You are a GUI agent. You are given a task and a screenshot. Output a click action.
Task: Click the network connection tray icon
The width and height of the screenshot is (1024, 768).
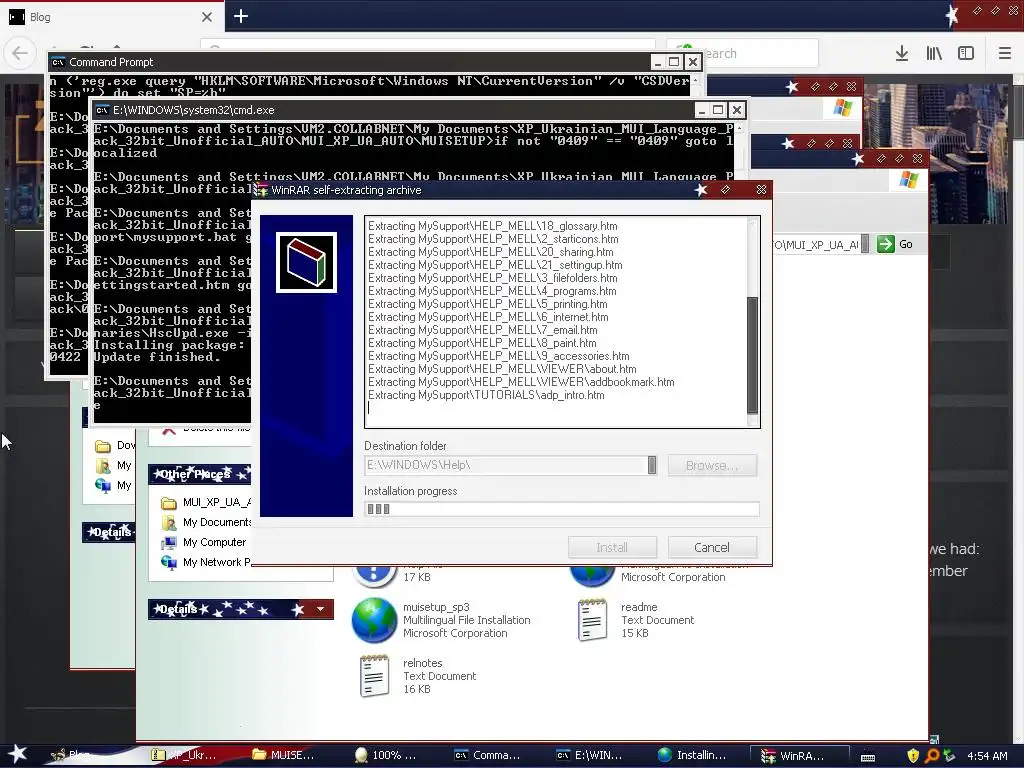950,756
